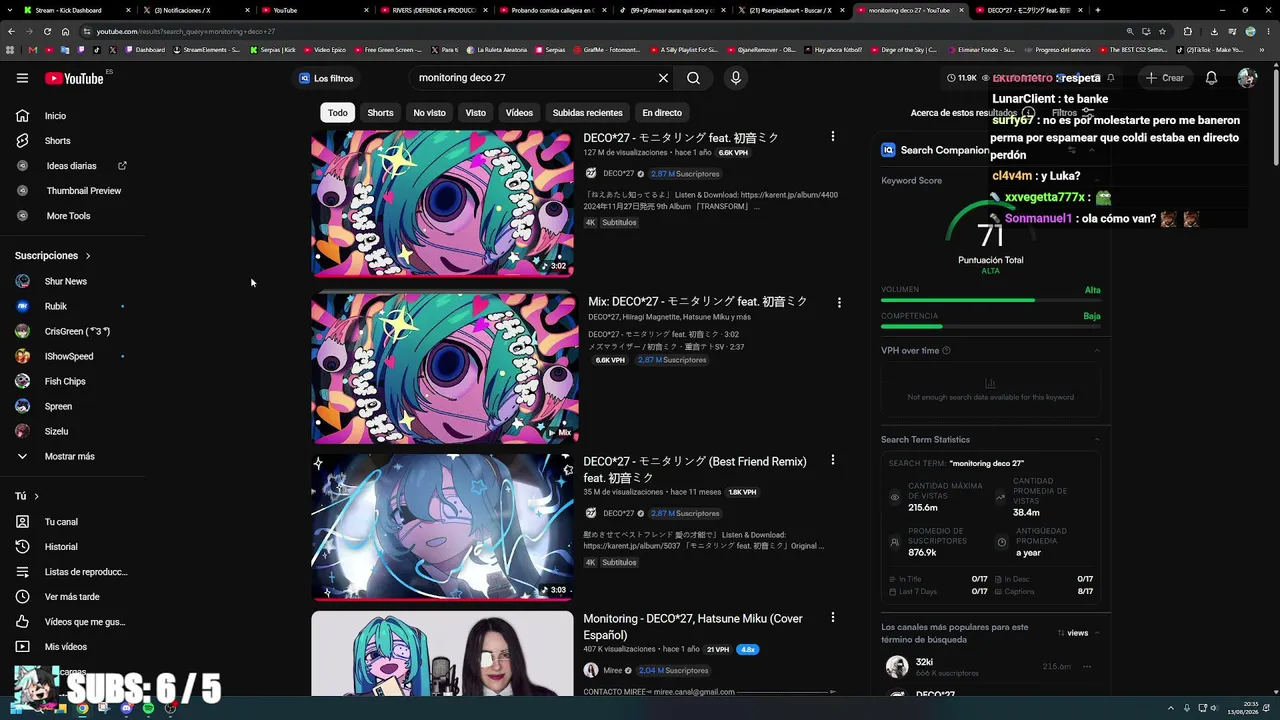Screen dimensions: 1280x720
Task: Open the YouTube guide hamburger menu
Action: coord(22,78)
